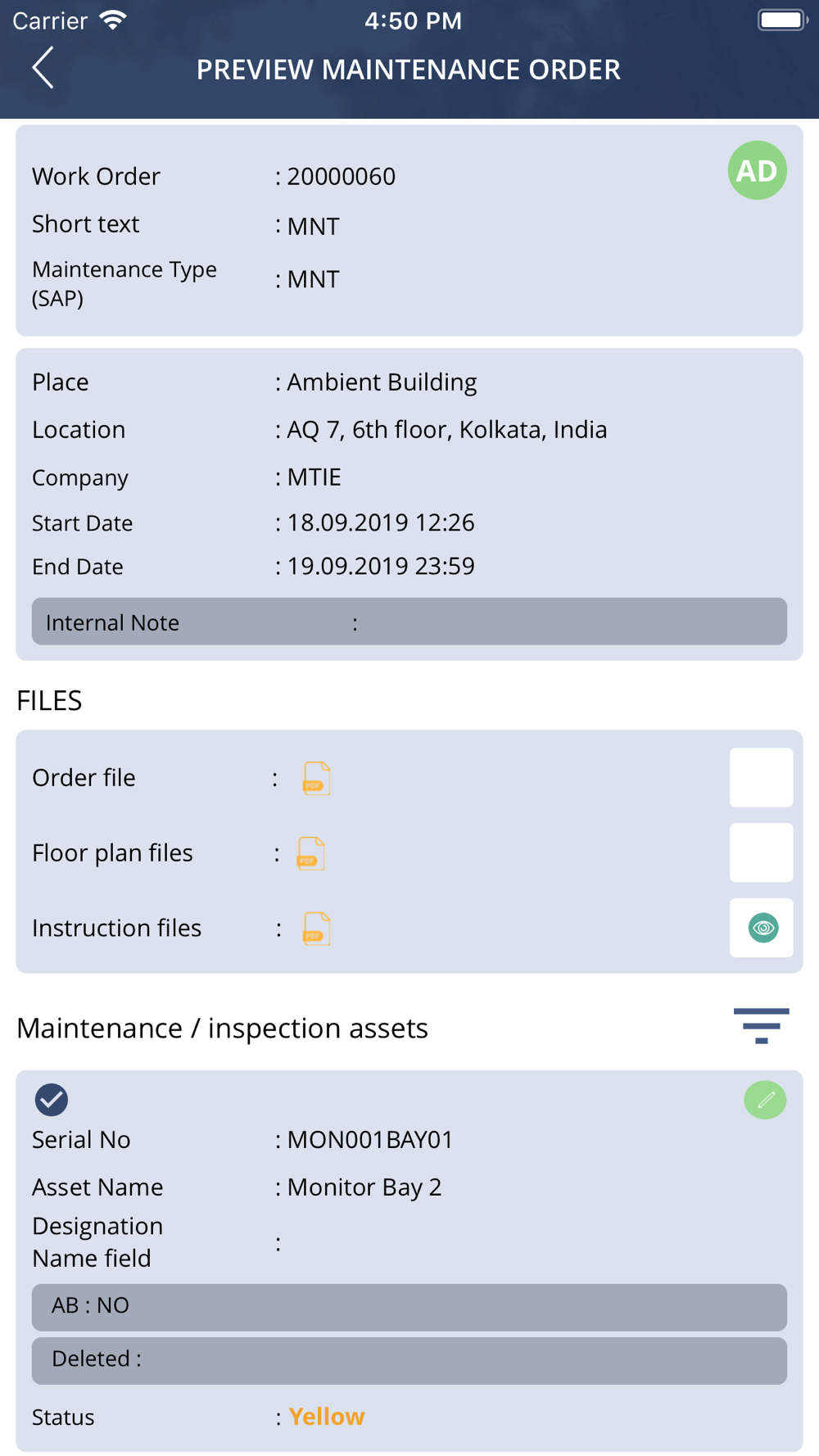
Task: Open the Instruction files PDF icon
Action: pyautogui.click(x=316, y=929)
